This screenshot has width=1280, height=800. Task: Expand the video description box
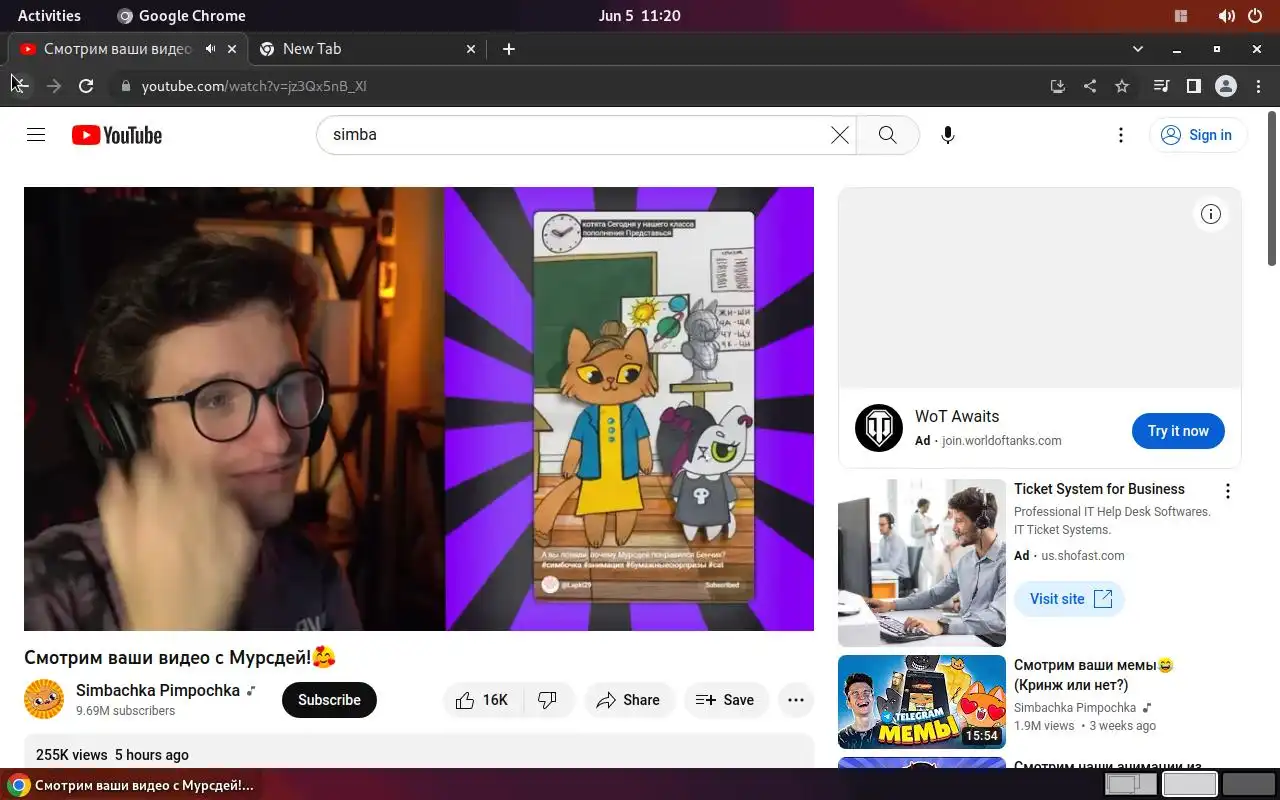419,751
